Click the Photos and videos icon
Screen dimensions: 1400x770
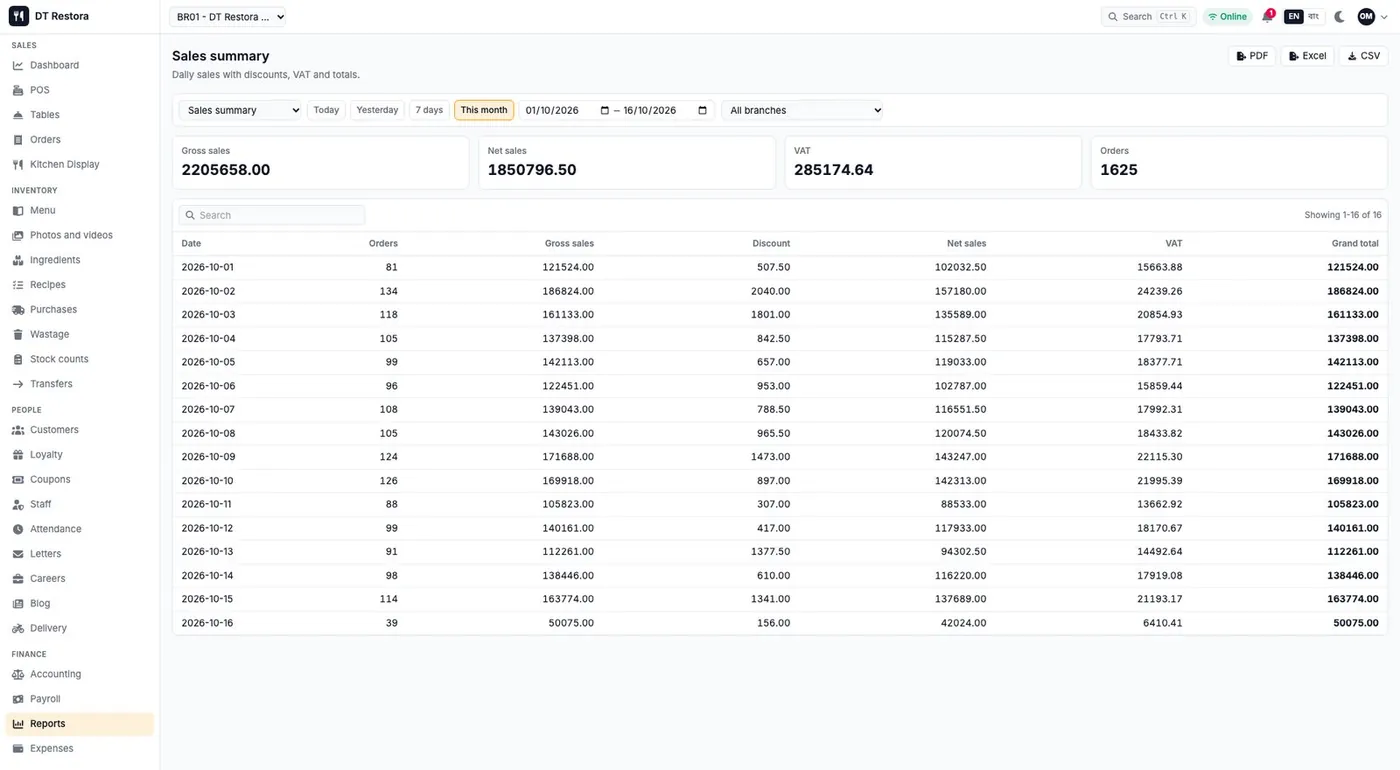click(18, 235)
